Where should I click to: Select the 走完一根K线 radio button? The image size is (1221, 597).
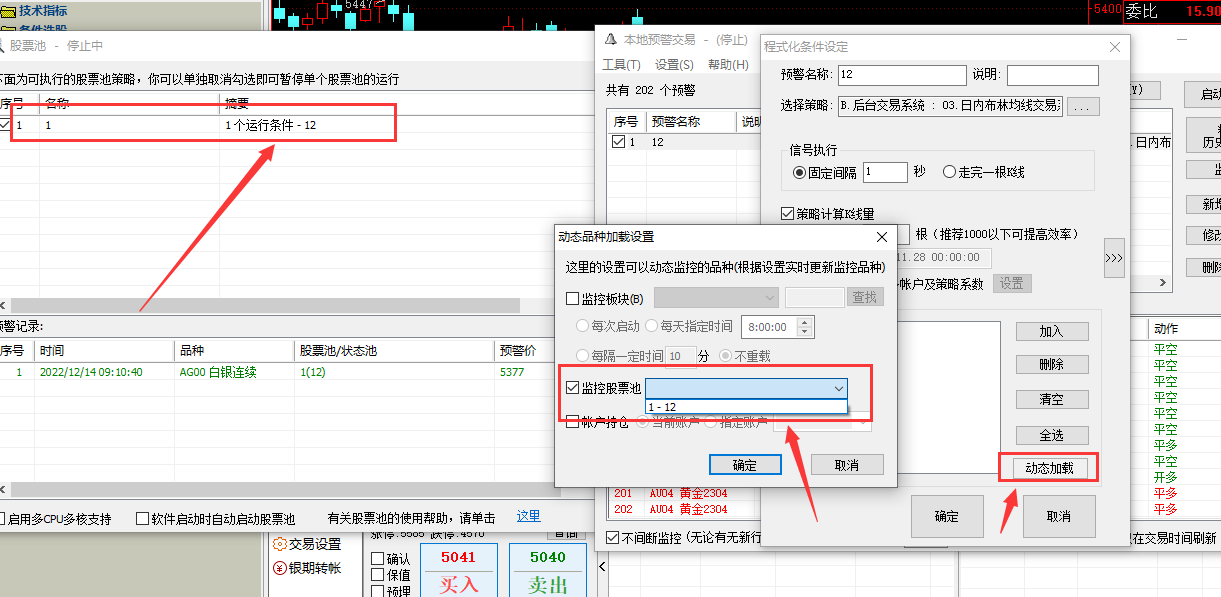tap(949, 172)
